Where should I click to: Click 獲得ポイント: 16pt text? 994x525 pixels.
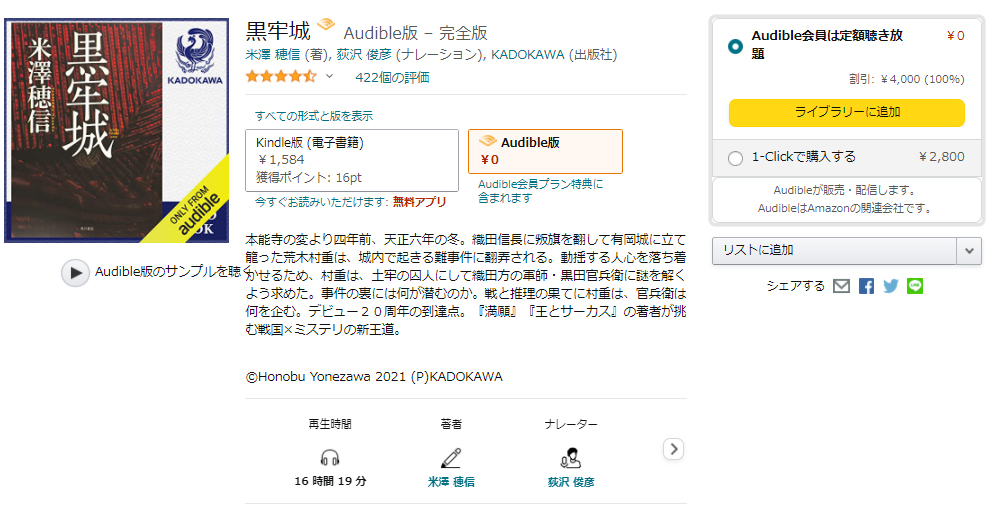click(309, 178)
